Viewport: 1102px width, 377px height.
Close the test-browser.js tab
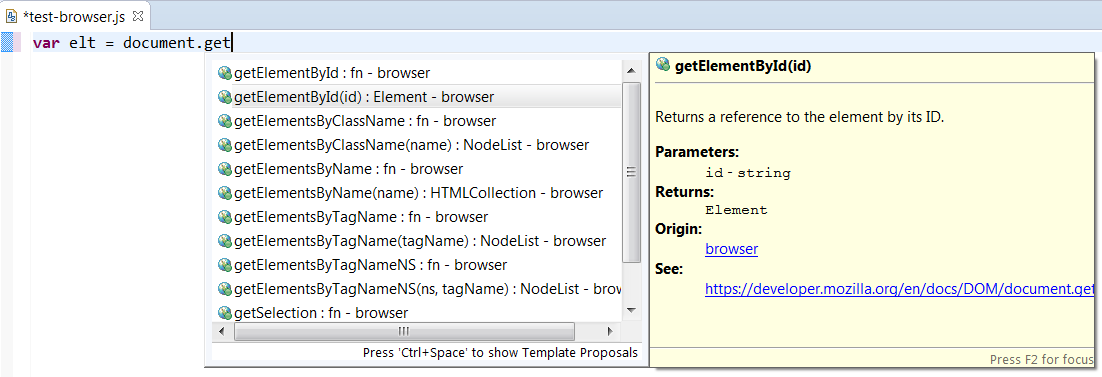[138, 15]
